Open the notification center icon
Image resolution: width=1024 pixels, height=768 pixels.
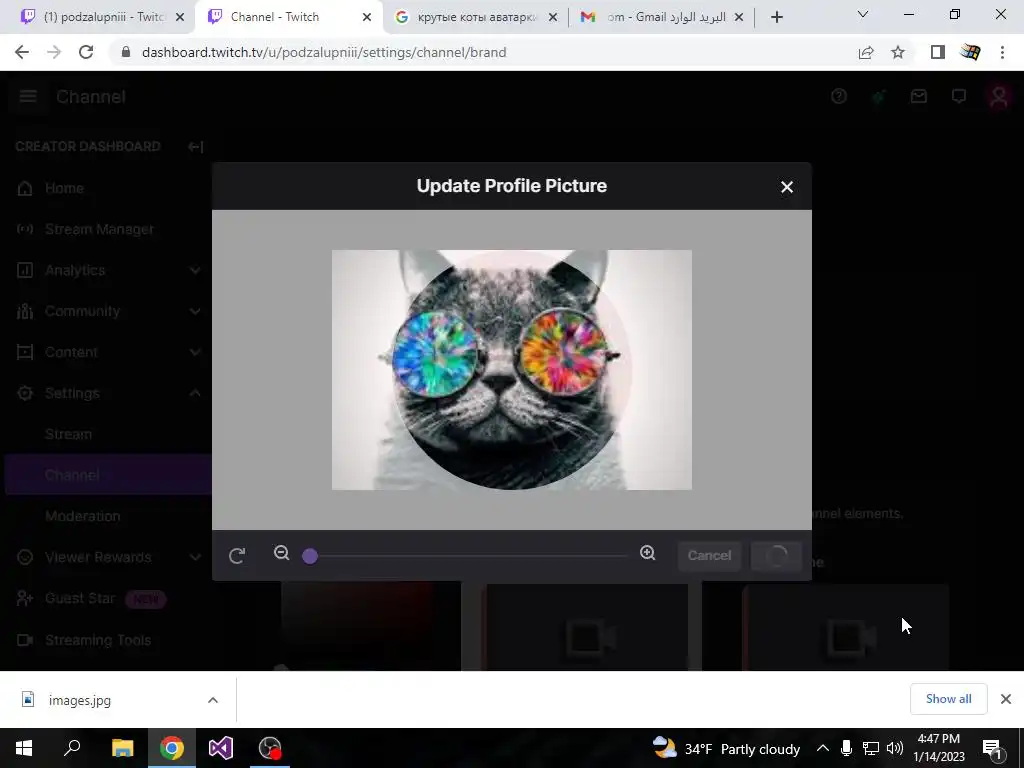click(993, 748)
